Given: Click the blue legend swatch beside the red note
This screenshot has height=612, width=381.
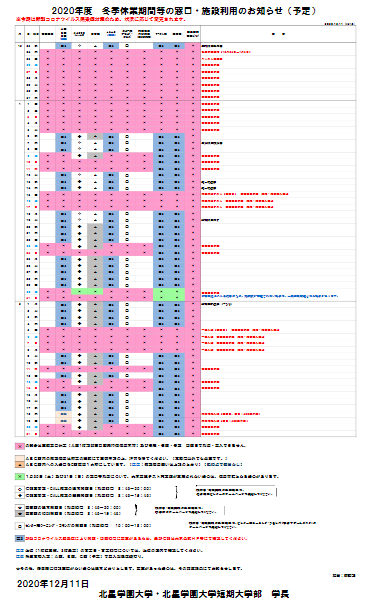Looking at the screenshot, I should tap(20, 539).
